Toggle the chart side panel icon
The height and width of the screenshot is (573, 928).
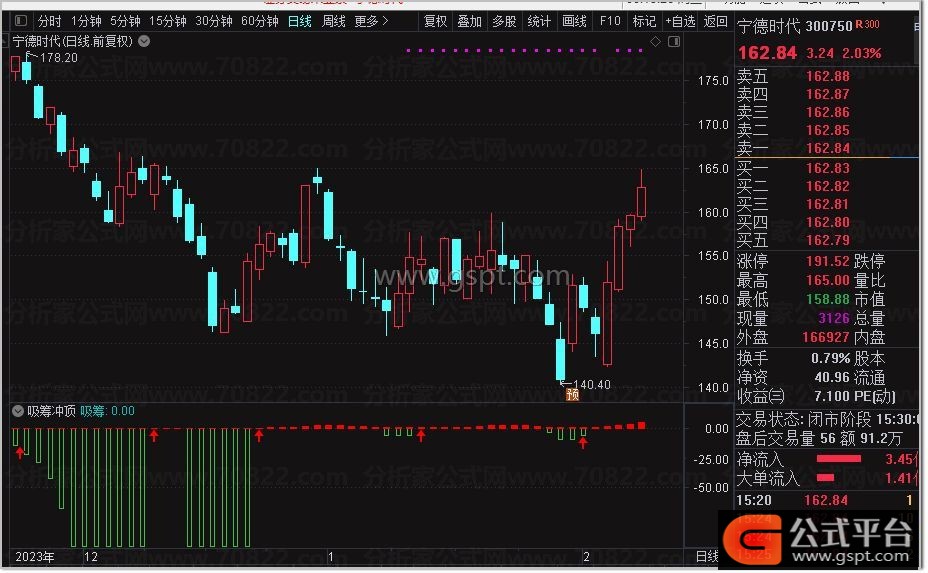point(674,41)
